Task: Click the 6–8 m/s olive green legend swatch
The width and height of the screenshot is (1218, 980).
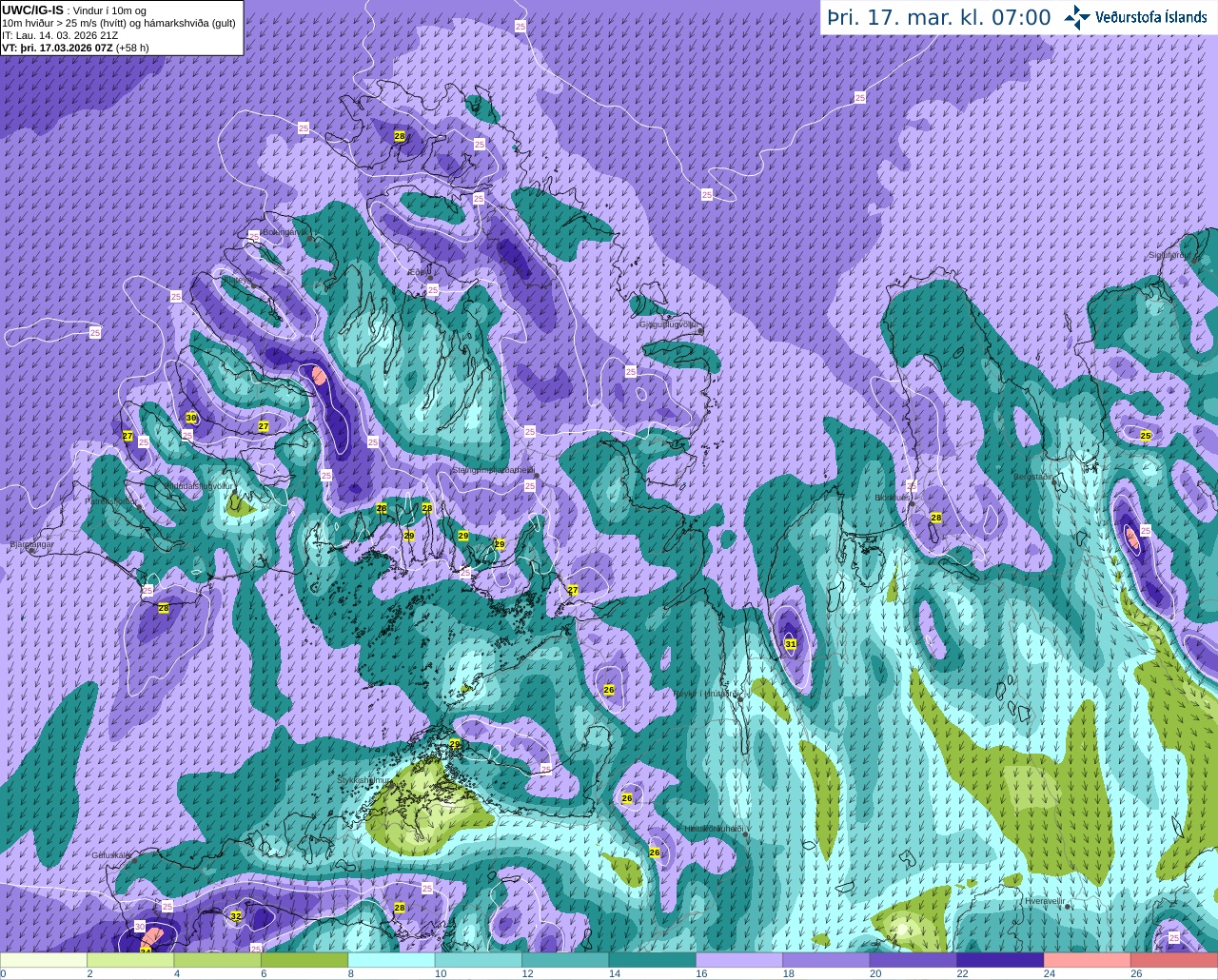Action: pyautogui.click(x=304, y=960)
